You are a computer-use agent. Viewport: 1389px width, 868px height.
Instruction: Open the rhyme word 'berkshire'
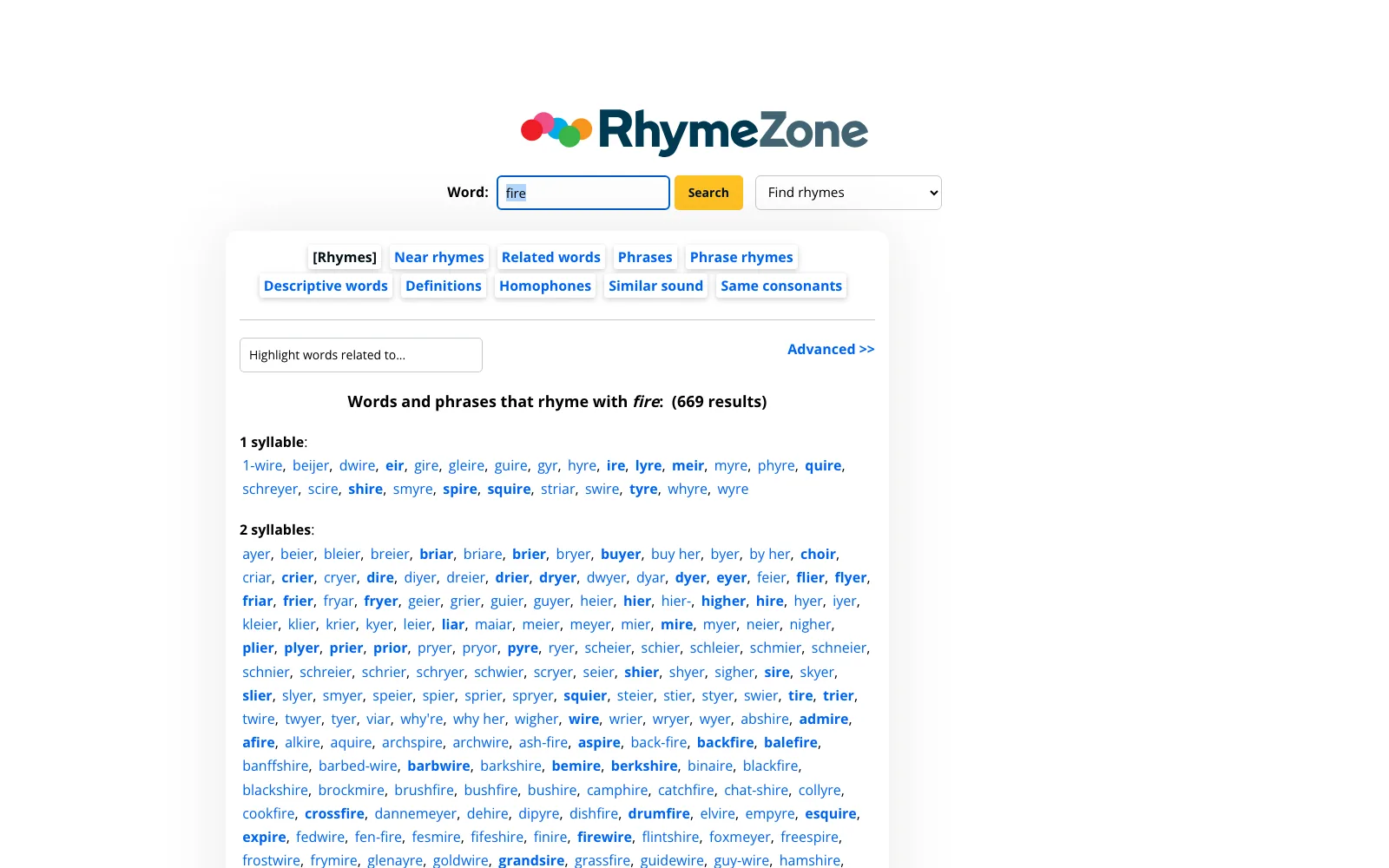[x=644, y=766]
